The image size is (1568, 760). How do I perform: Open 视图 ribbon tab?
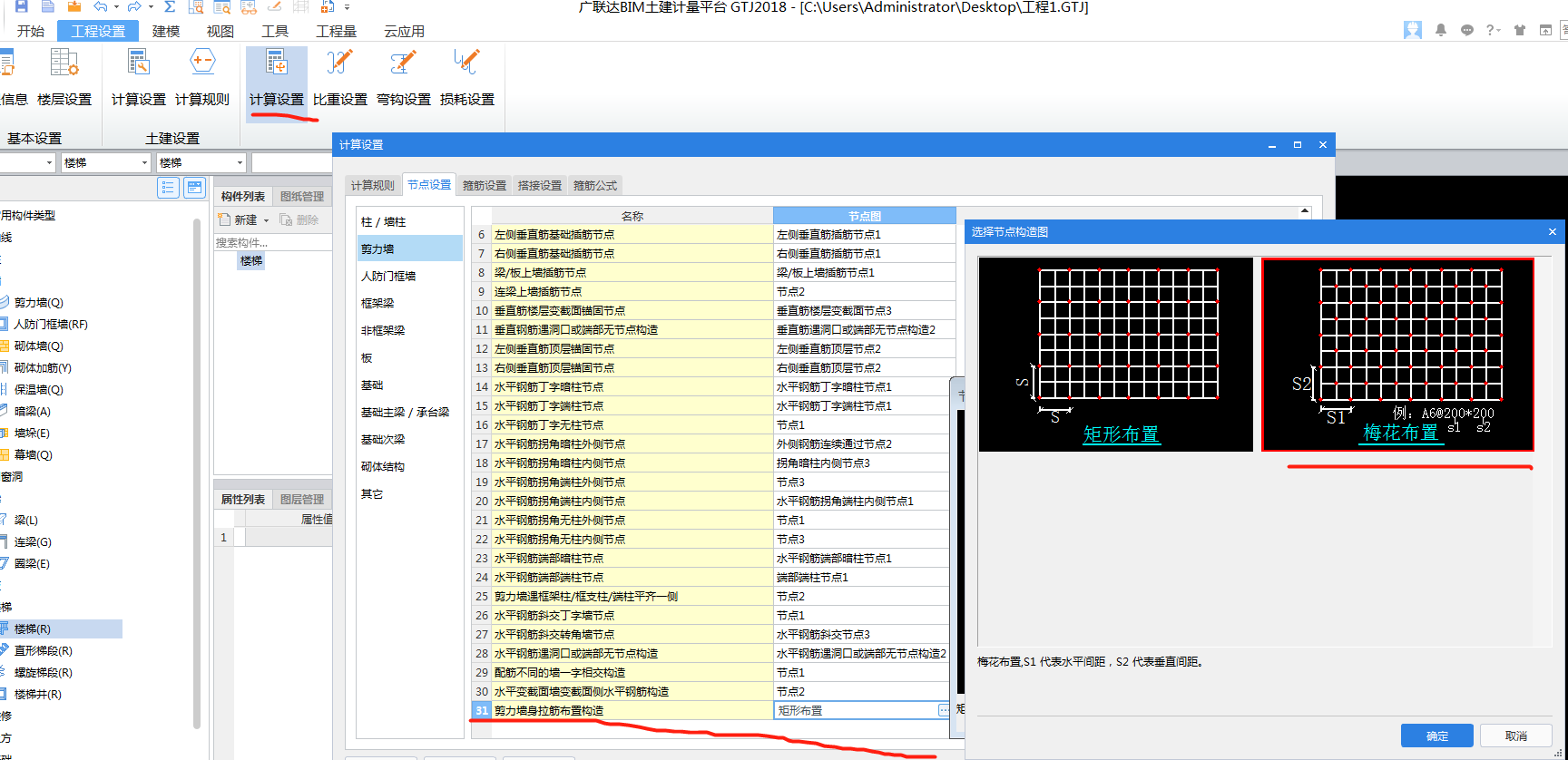[220, 31]
